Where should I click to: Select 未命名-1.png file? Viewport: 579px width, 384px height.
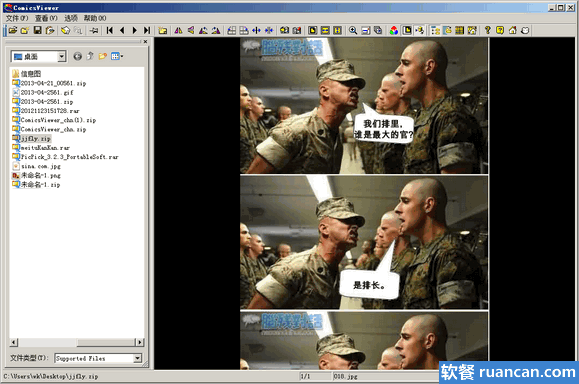(x=37, y=175)
